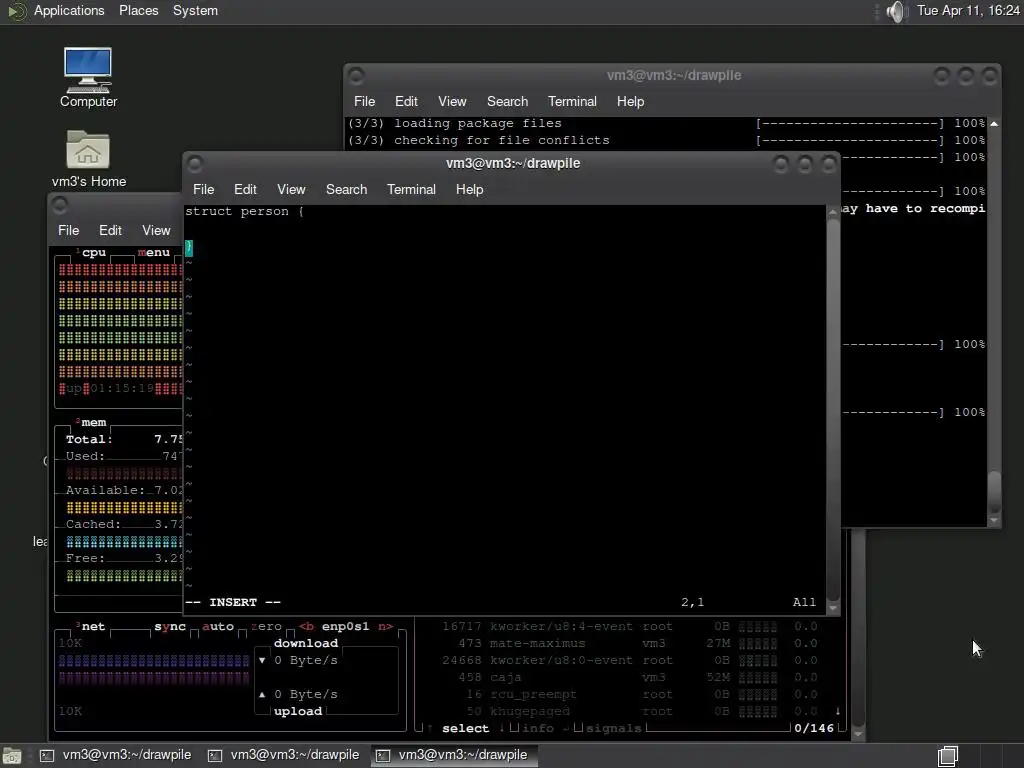Open Search menu in background pacman terminal

coord(507,101)
